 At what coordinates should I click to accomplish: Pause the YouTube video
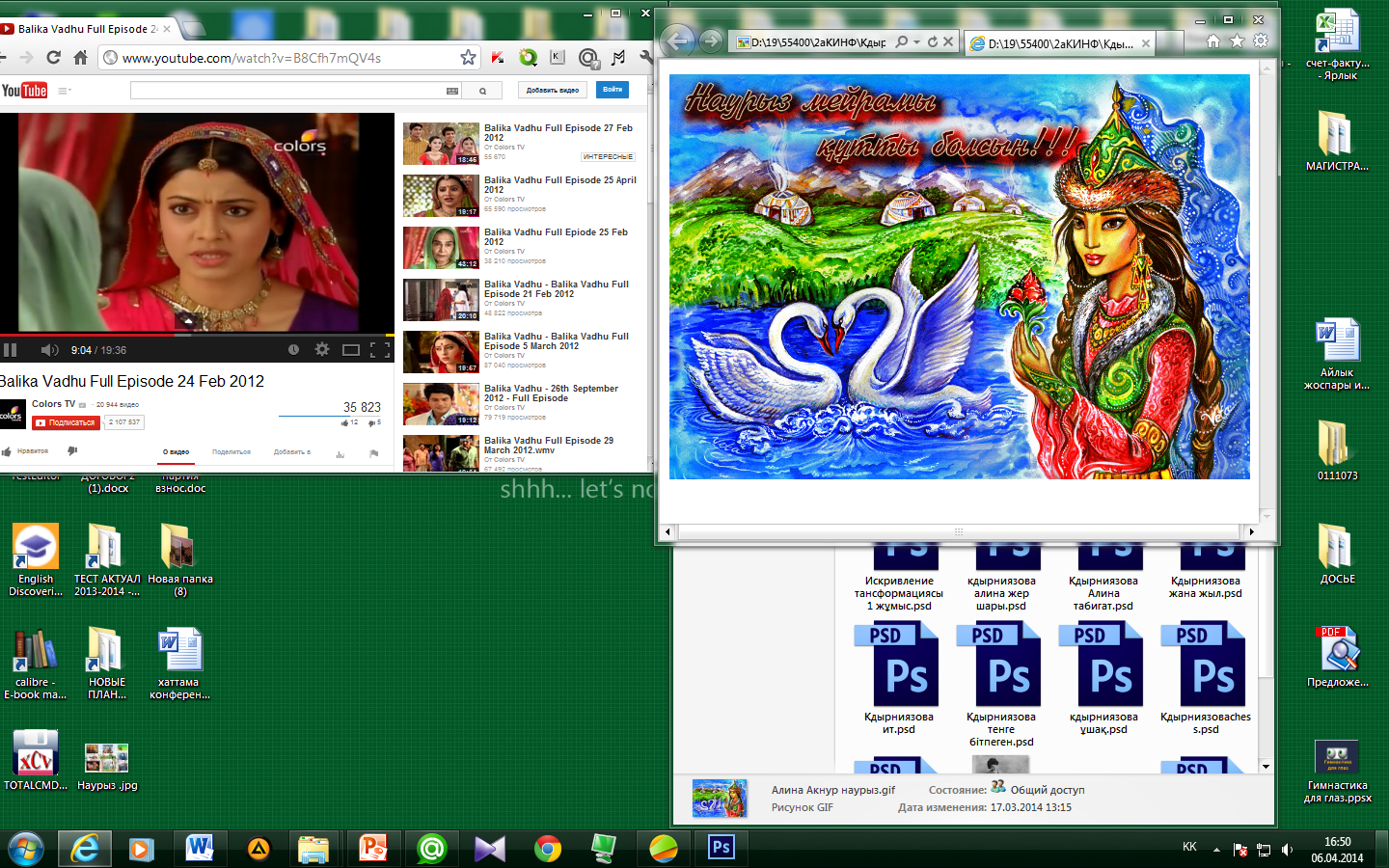11,350
